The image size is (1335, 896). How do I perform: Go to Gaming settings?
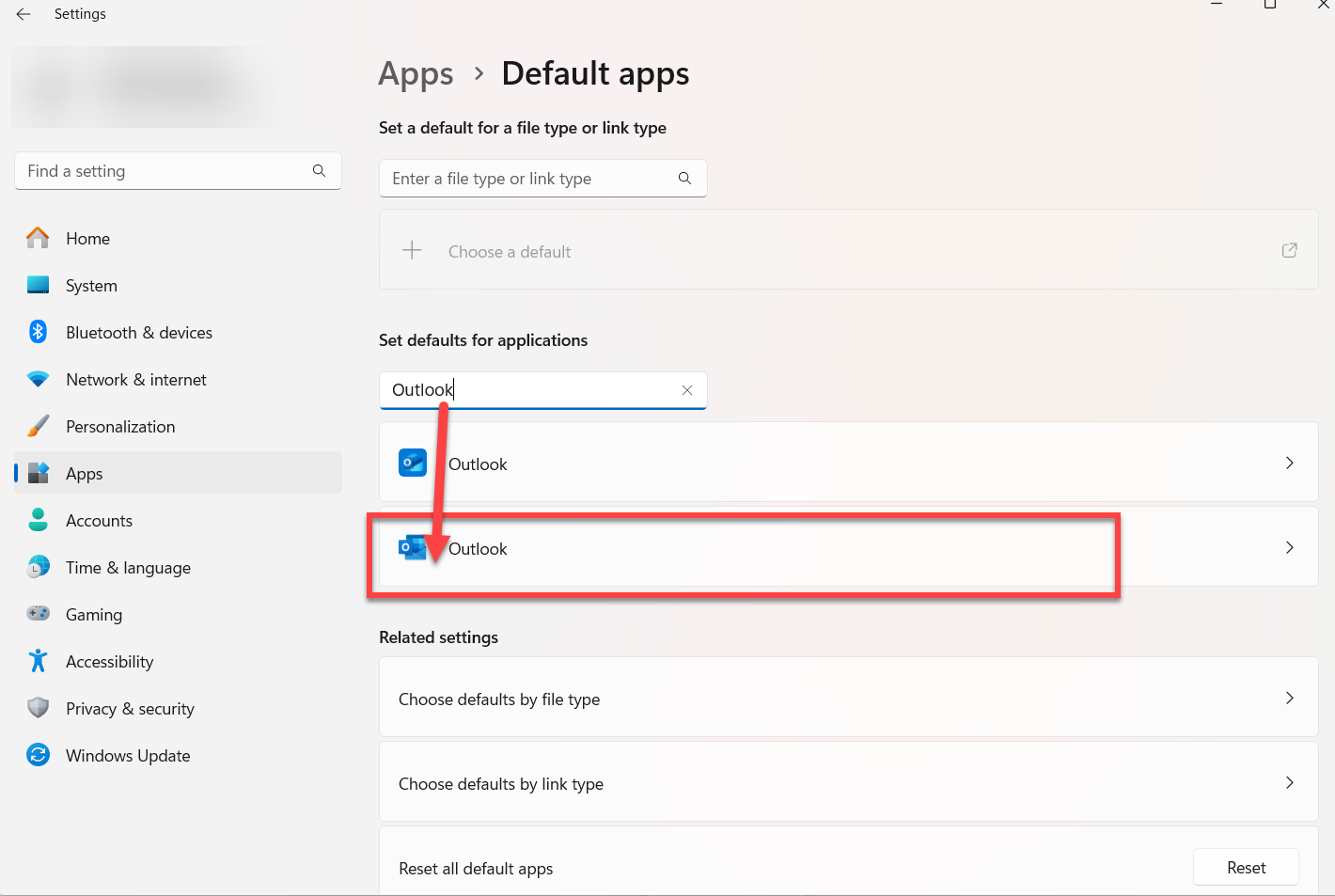click(179, 614)
